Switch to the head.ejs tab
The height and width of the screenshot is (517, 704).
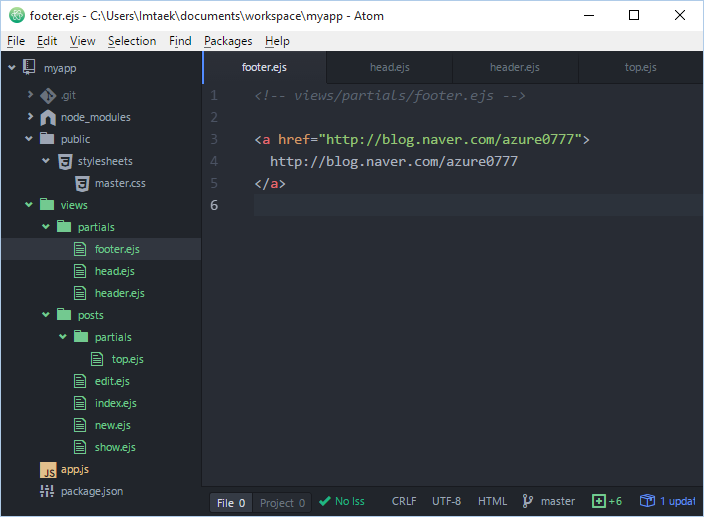[x=390, y=67]
